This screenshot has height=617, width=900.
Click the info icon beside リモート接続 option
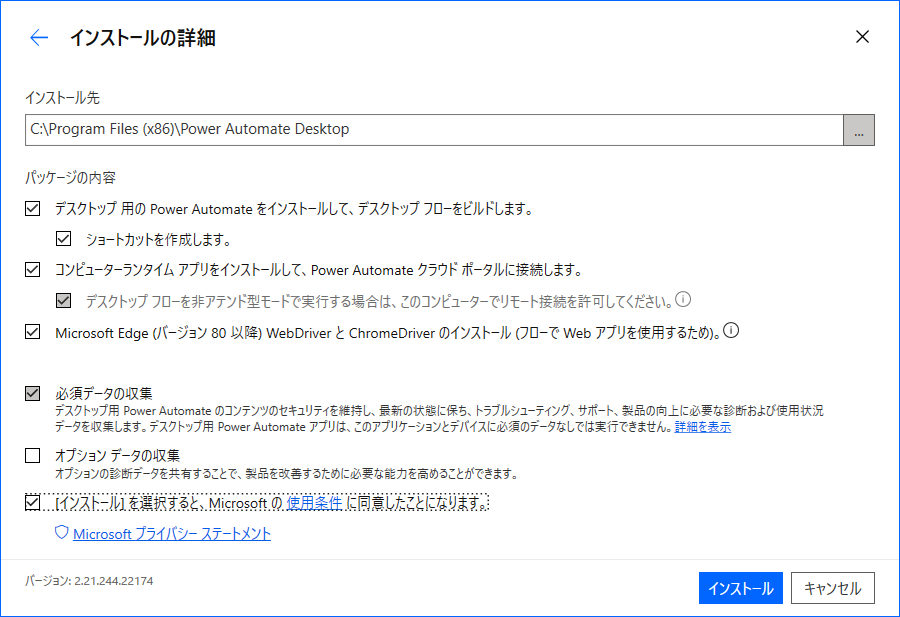coord(683,299)
